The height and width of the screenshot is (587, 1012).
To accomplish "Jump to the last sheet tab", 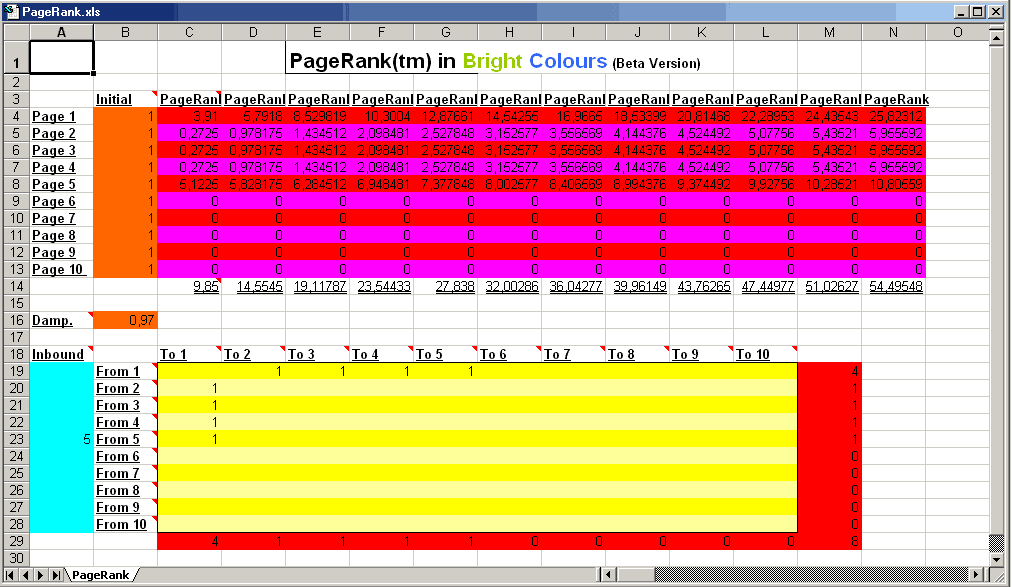I will coord(56,575).
